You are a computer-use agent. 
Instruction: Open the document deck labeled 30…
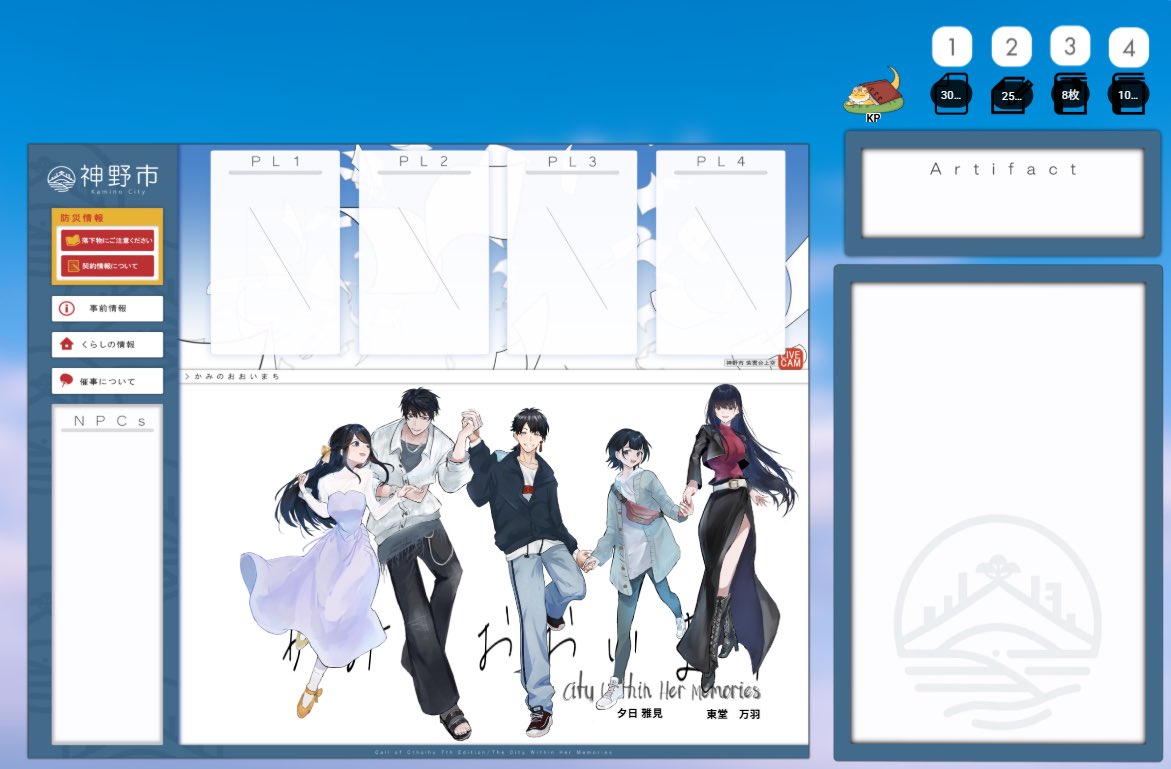(951, 94)
